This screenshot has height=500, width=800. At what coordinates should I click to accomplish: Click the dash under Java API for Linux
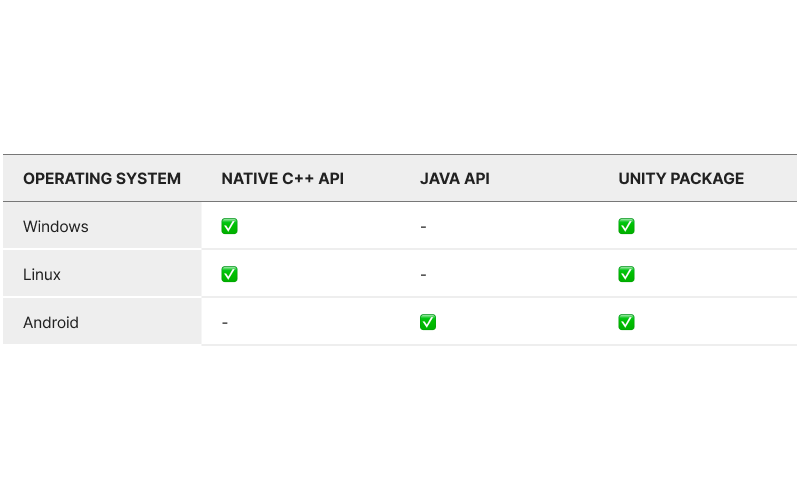[x=423, y=275]
